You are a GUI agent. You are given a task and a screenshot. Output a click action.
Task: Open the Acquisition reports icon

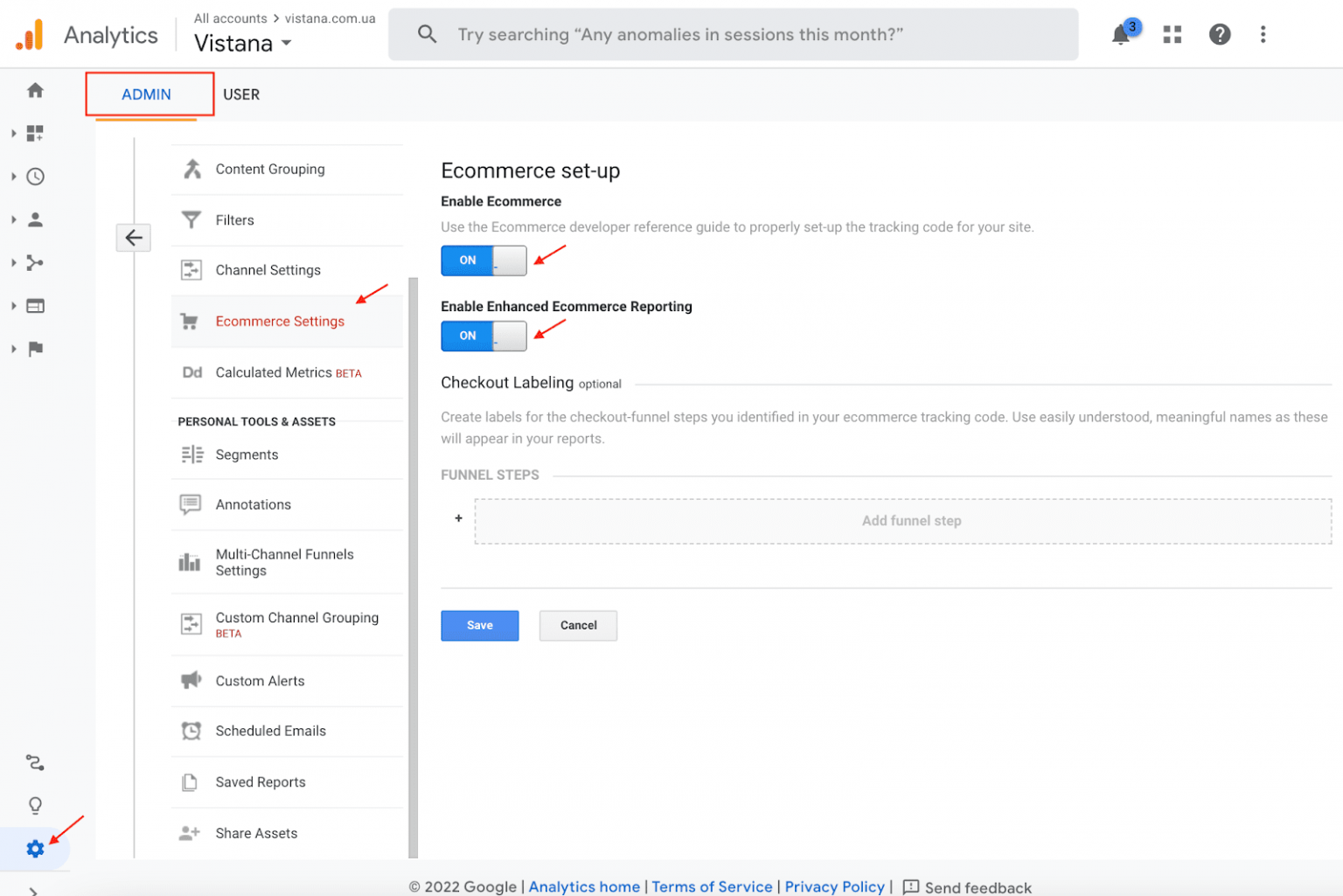pyautogui.click(x=35, y=262)
